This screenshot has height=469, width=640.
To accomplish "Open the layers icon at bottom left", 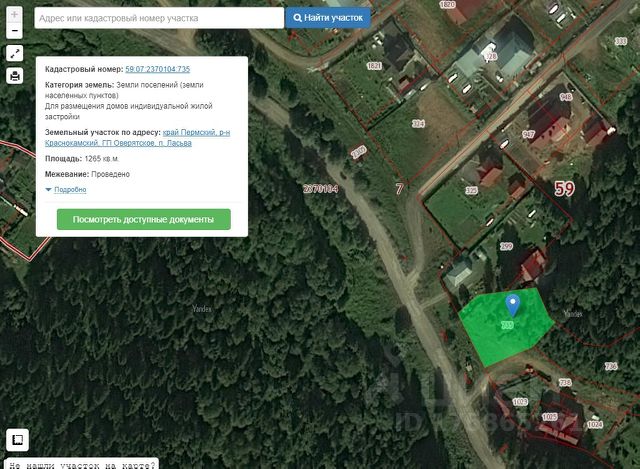I will coord(17,440).
